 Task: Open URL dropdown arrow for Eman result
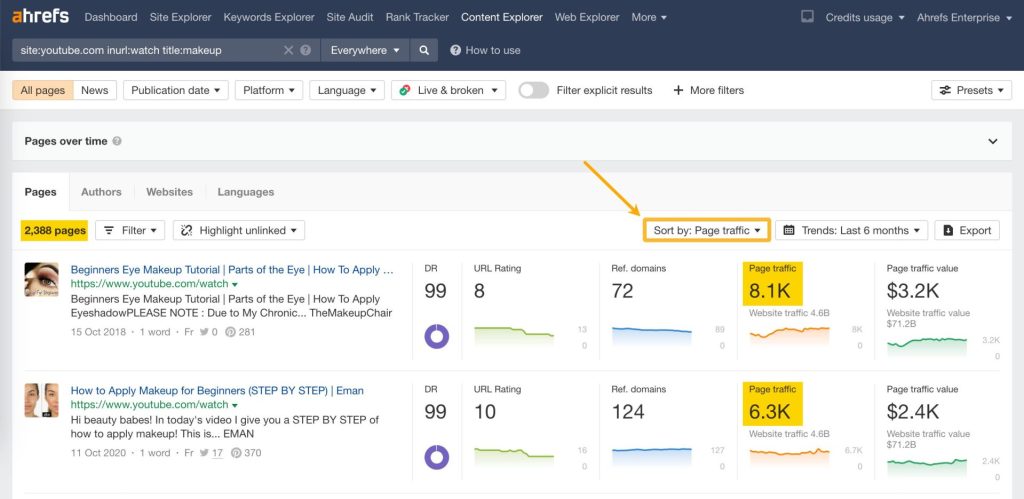tap(234, 406)
